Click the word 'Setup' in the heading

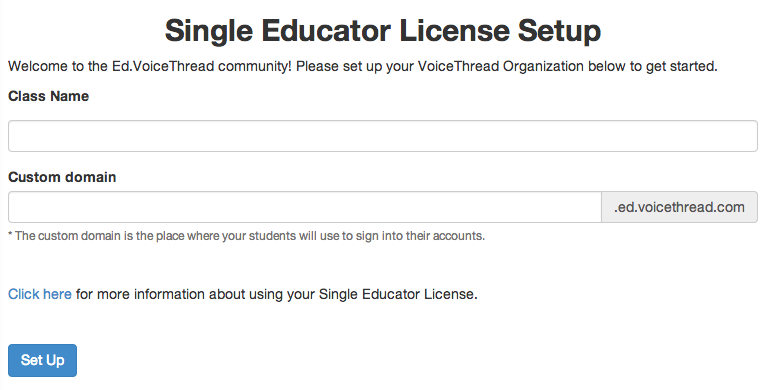click(x=559, y=32)
